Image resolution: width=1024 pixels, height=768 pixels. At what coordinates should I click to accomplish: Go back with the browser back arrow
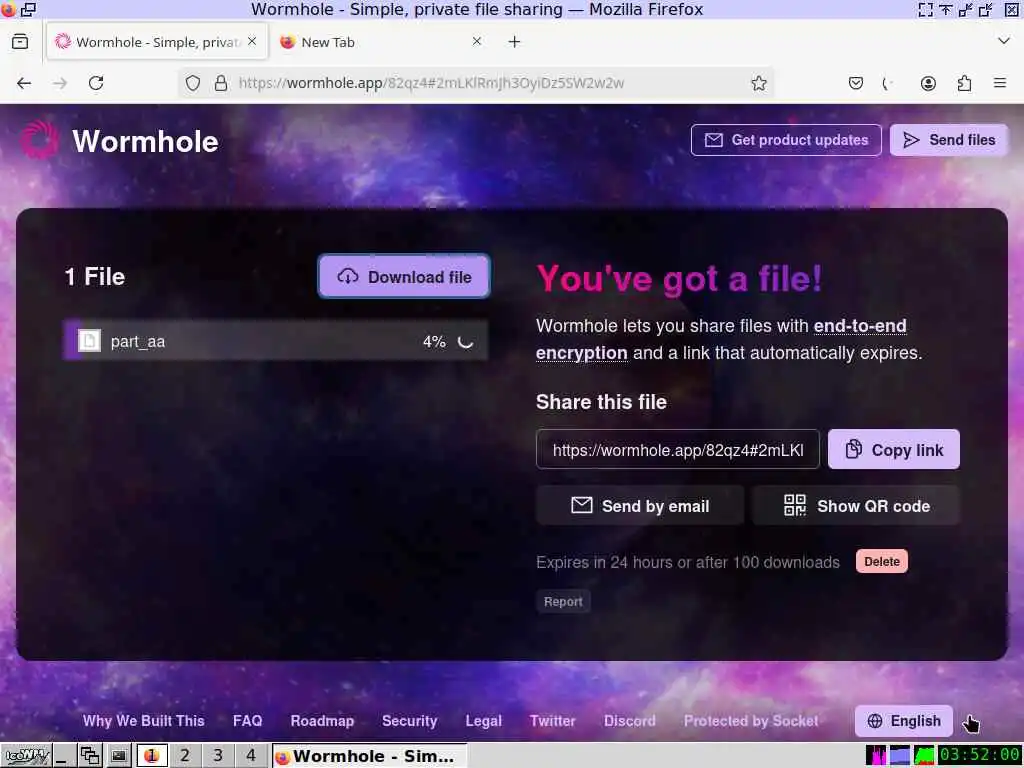[24, 83]
